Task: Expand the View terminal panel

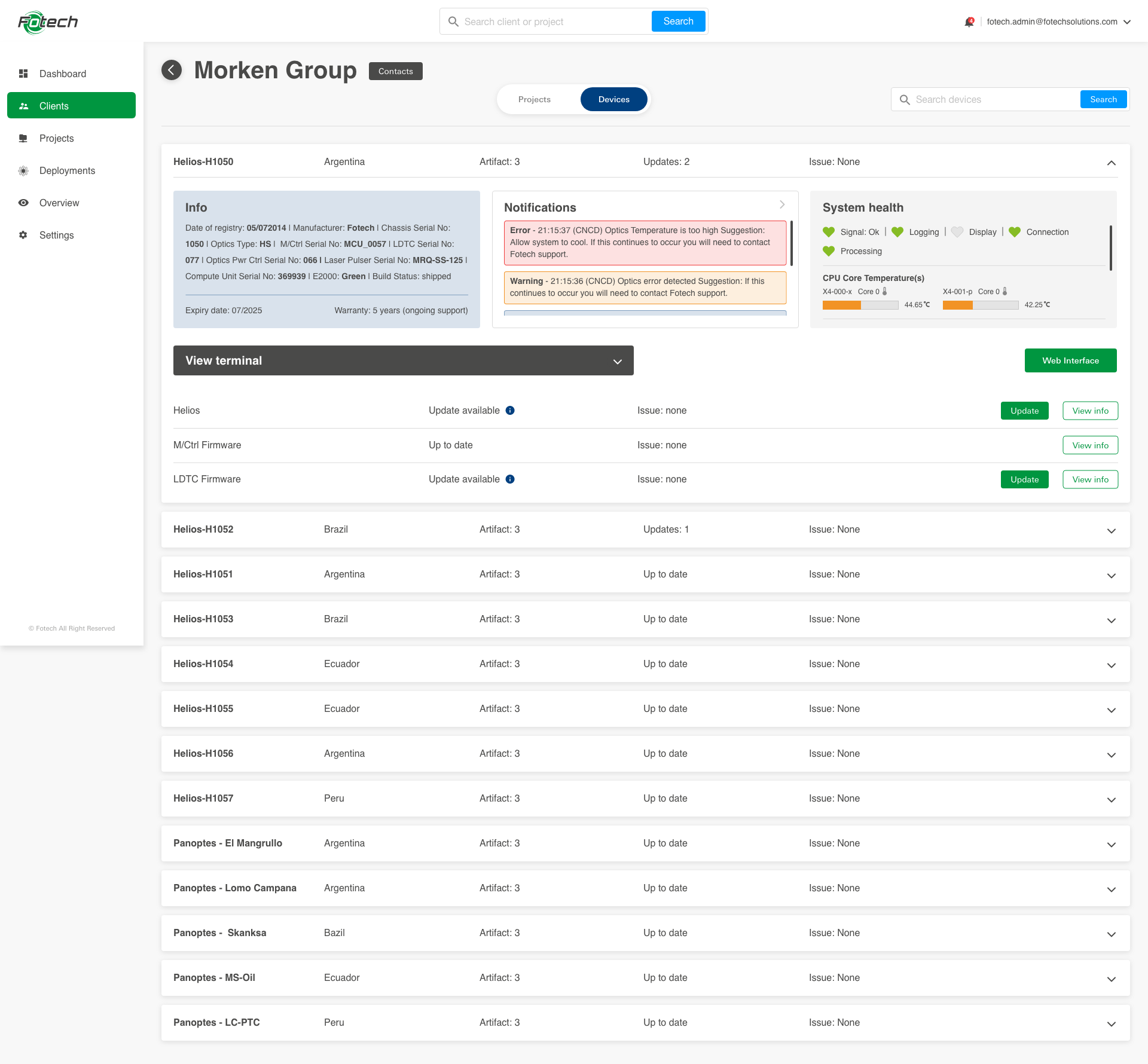Action: pos(618,361)
